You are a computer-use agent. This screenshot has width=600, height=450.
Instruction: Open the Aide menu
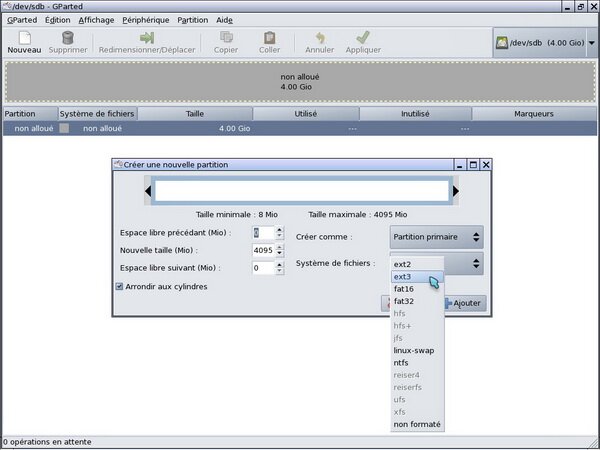click(224, 20)
